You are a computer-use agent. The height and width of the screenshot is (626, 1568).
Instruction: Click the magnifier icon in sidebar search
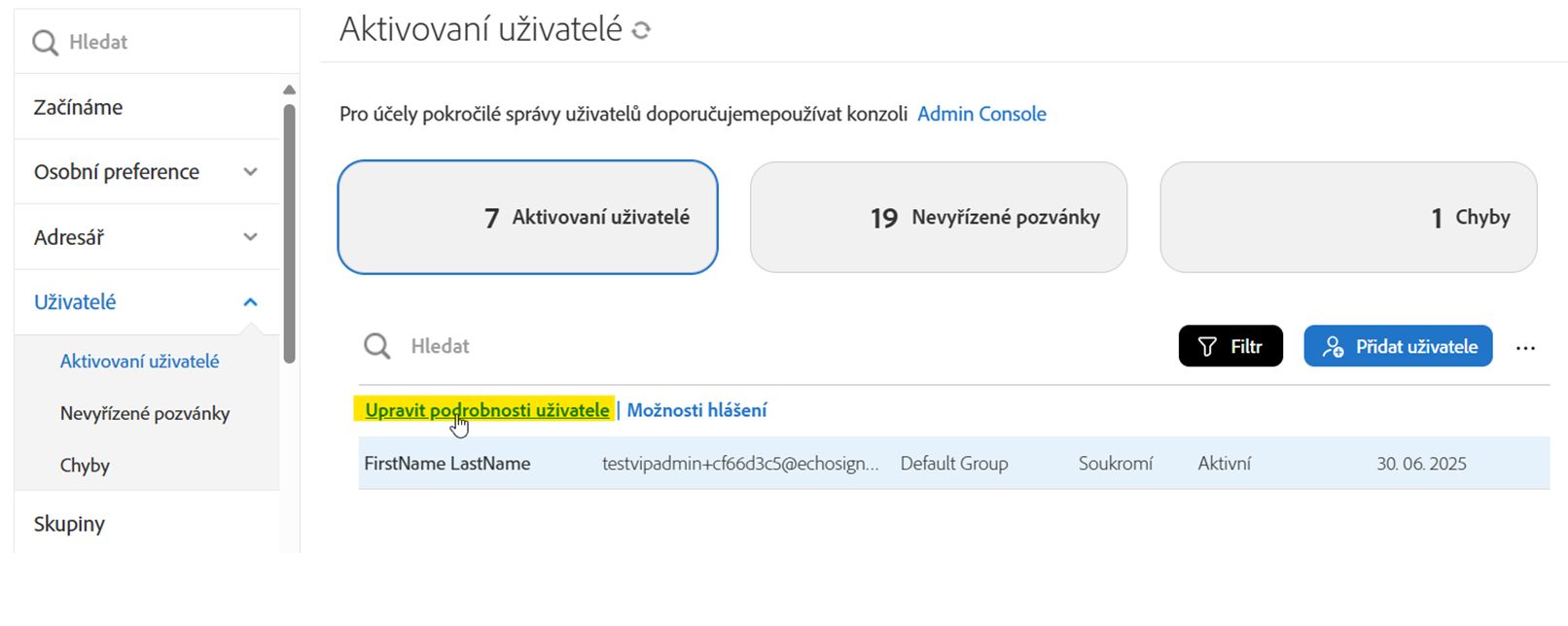click(x=45, y=43)
